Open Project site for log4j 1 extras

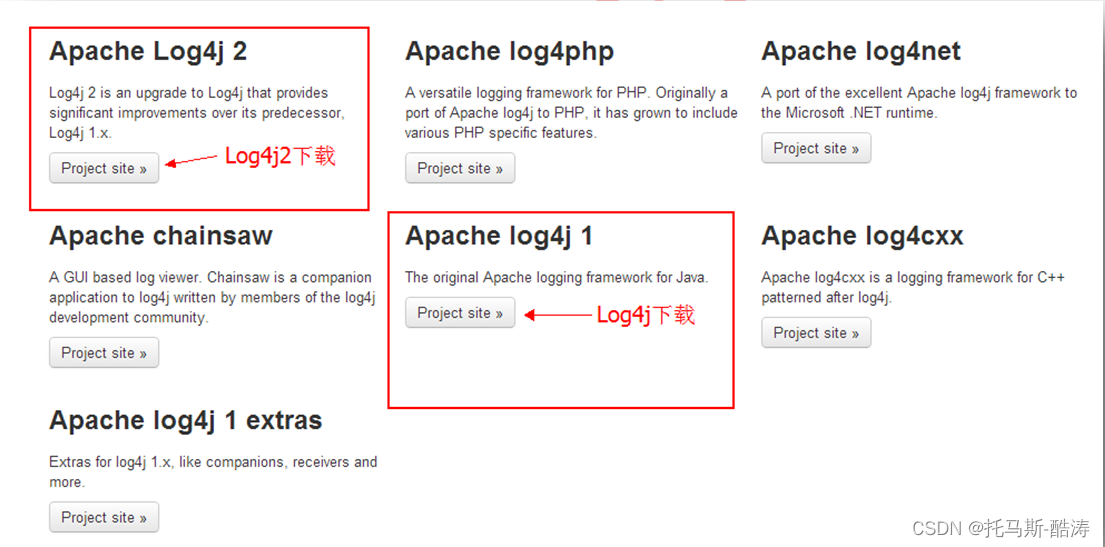[x=104, y=517]
